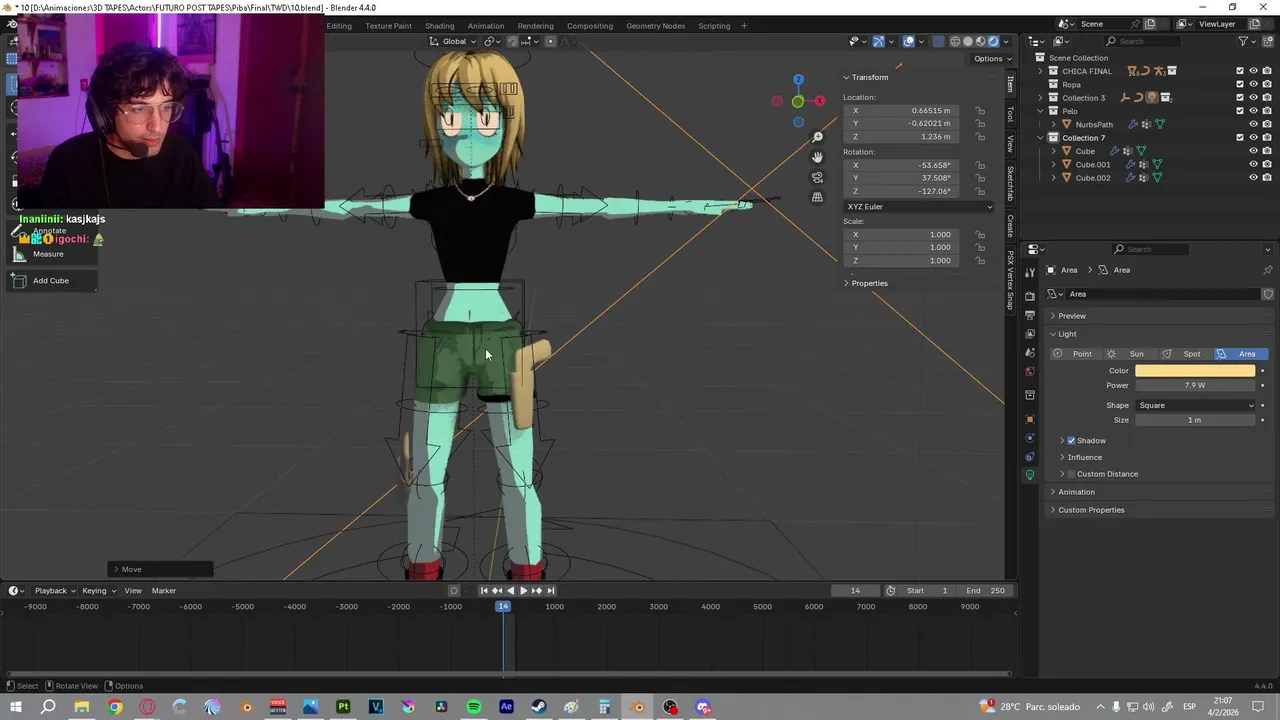Switch to rendered viewport shading
Screen dimensions: 1280x720
993,41
